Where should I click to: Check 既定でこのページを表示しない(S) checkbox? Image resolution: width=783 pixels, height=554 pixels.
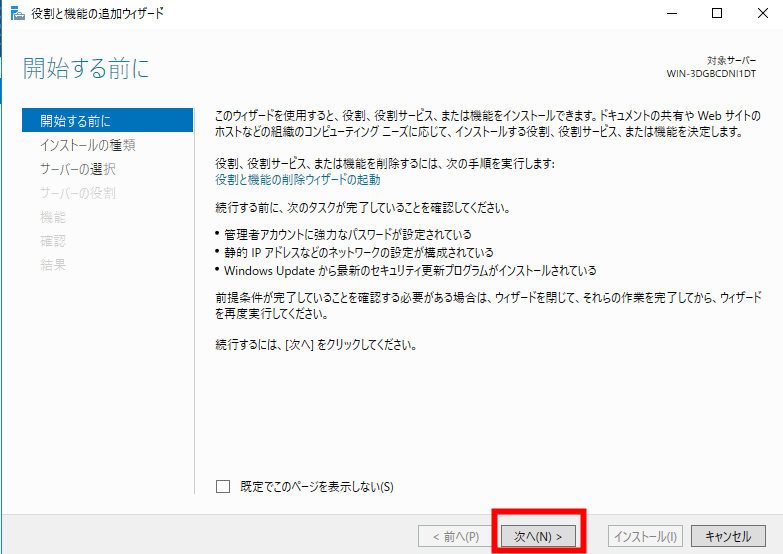pyautogui.click(x=223, y=486)
